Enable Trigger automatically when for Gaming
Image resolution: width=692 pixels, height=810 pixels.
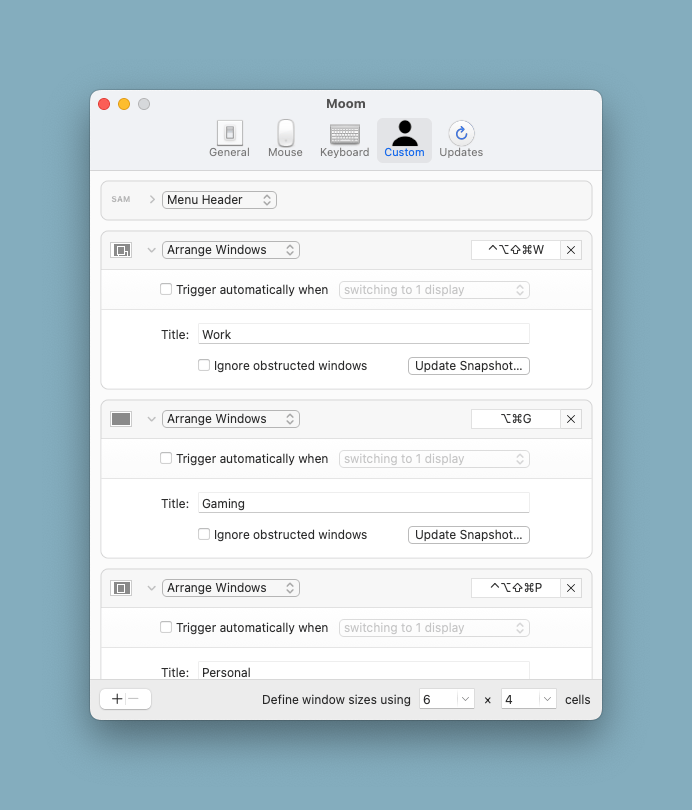tap(166, 458)
